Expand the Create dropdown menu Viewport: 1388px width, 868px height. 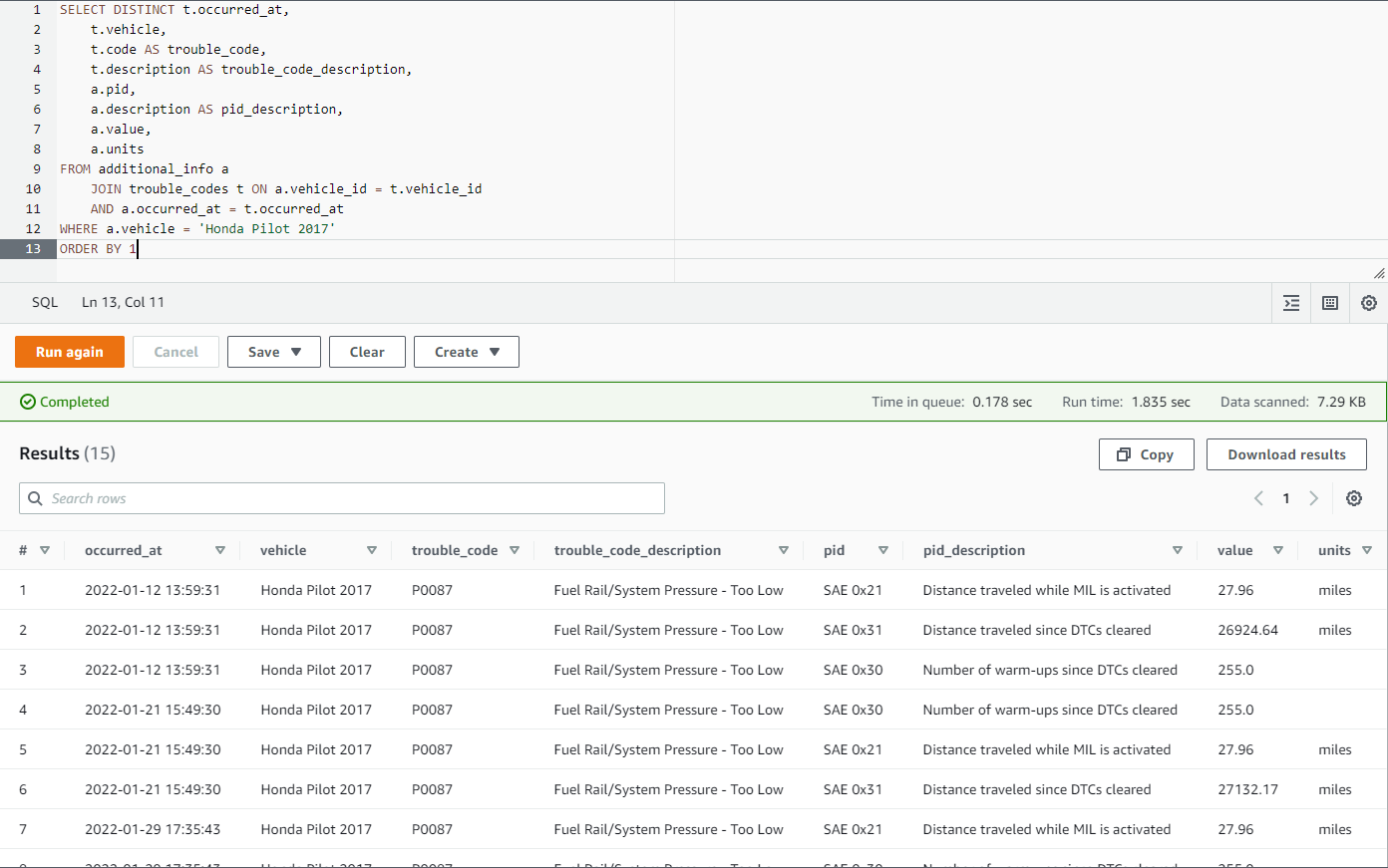click(467, 352)
